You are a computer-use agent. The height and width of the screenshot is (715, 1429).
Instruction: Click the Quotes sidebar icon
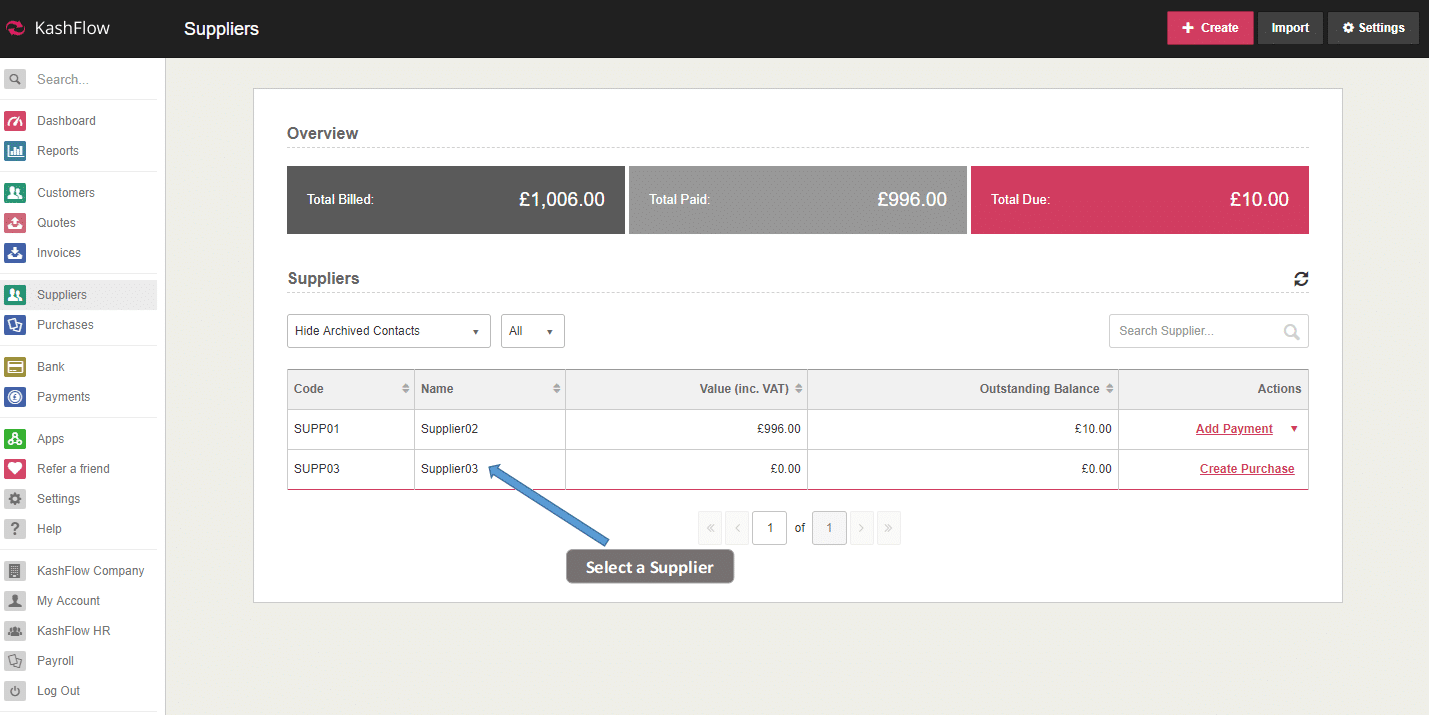pos(15,223)
